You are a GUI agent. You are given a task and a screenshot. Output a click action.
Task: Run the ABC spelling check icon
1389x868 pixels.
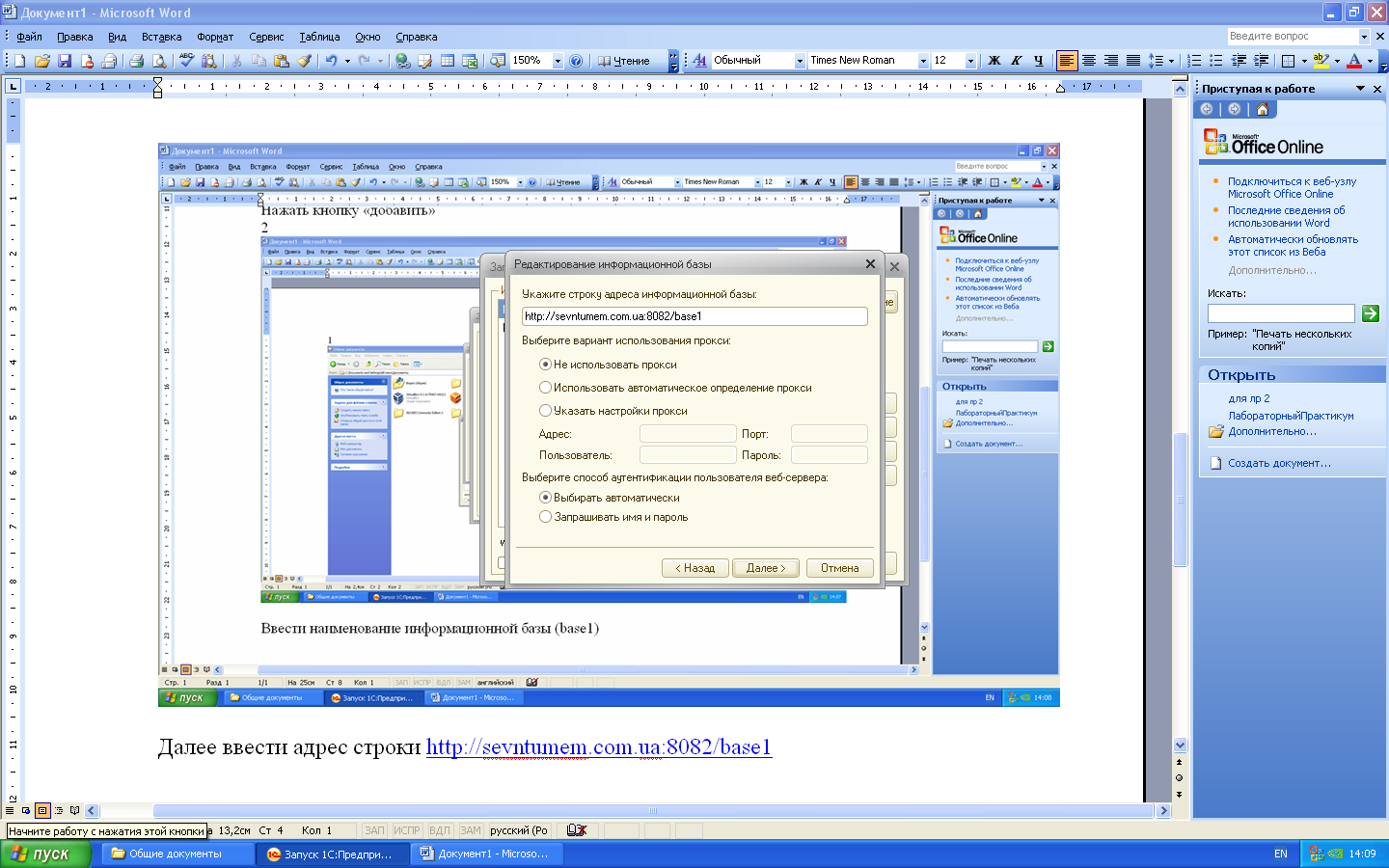pyautogui.click(x=186, y=61)
